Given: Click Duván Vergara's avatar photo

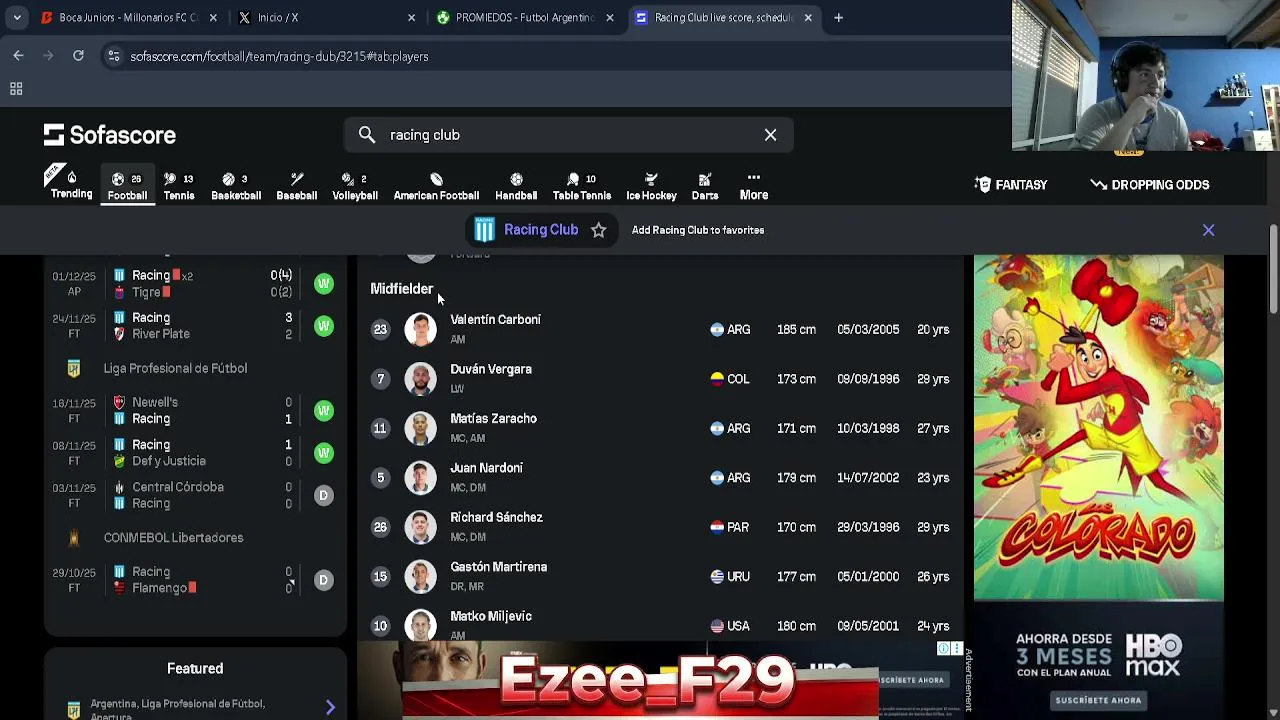Looking at the screenshot, I should pos(420,379).
